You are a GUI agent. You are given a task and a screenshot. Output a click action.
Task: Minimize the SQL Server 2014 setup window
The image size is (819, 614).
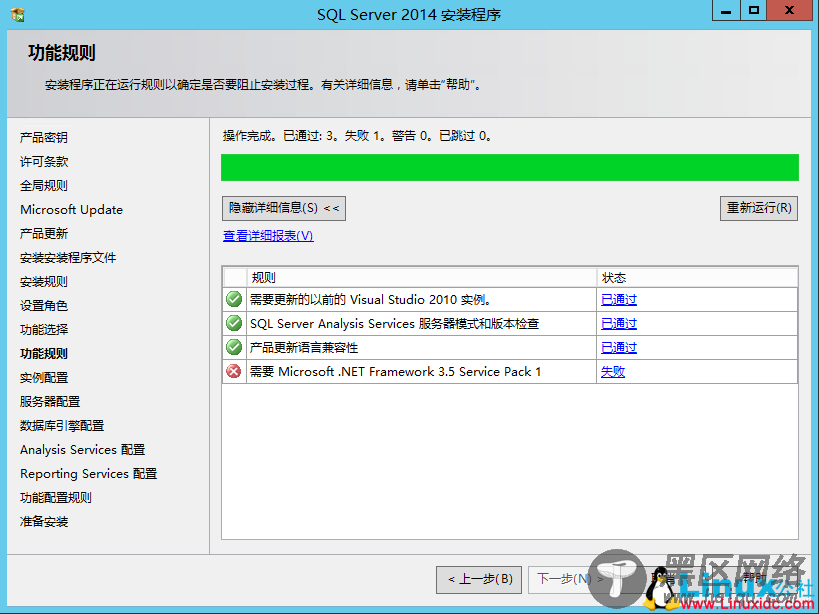coord(726,10)
